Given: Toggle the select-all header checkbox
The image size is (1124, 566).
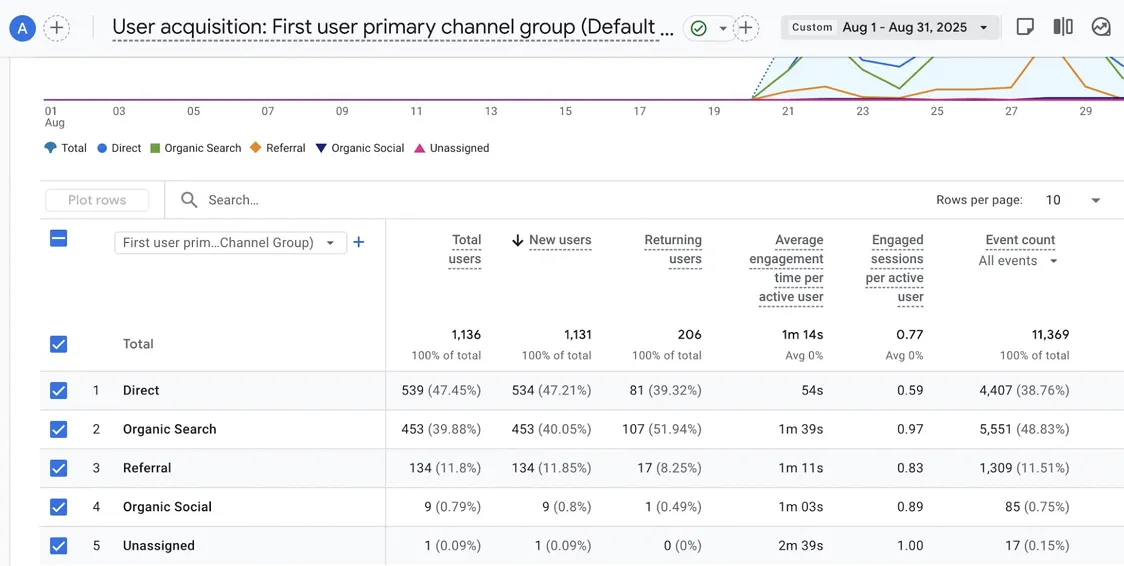Looking at the screenshot, I should coord(59,239).
